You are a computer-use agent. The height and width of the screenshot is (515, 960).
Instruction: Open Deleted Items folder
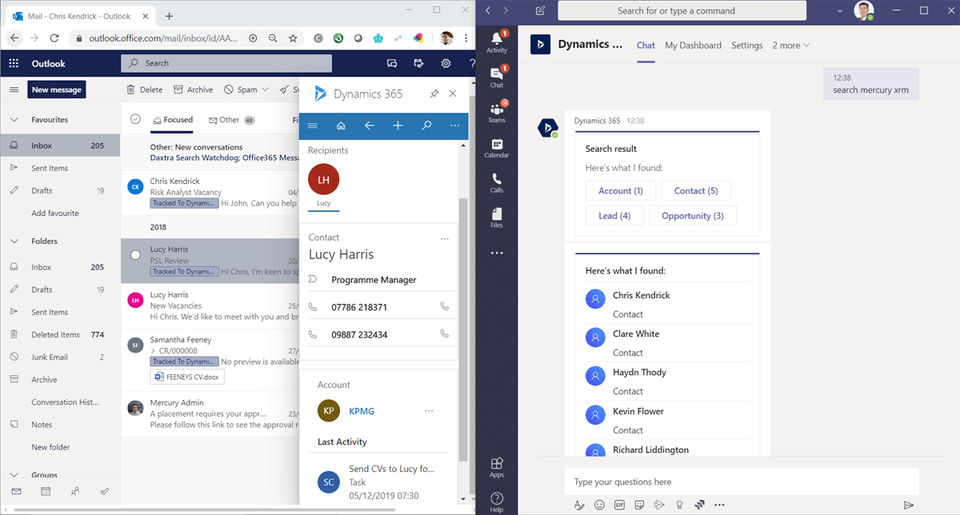[x=60, y=334]
